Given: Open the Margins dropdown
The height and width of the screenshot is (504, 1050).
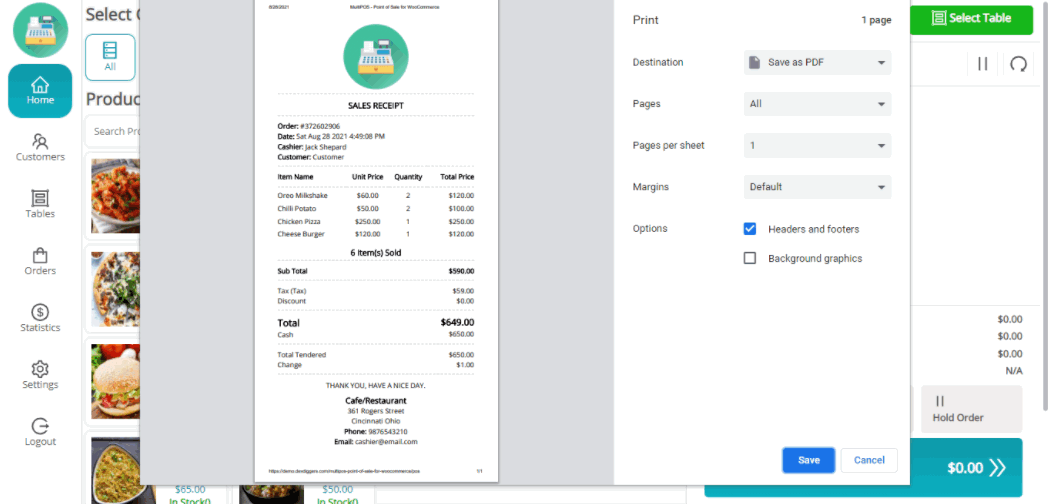Looking at the screenshot, I should (817, 187).
